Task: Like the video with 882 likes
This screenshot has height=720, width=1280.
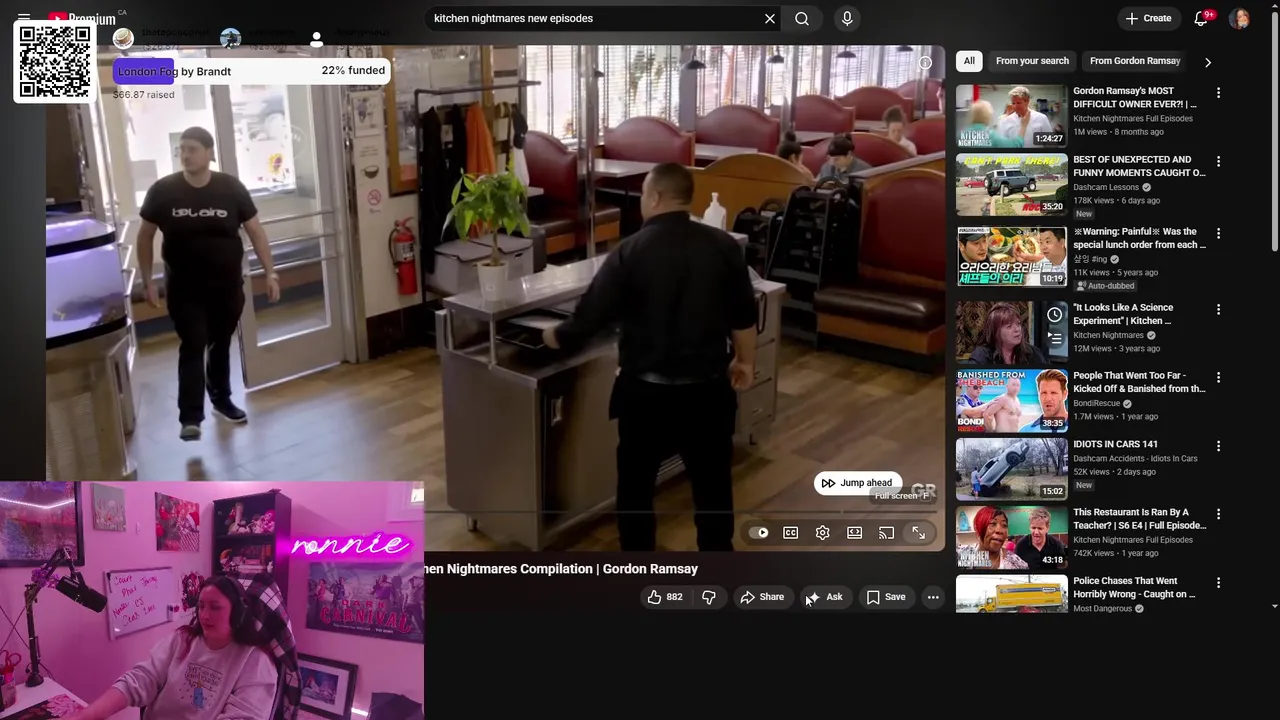Action: [665, 597]
